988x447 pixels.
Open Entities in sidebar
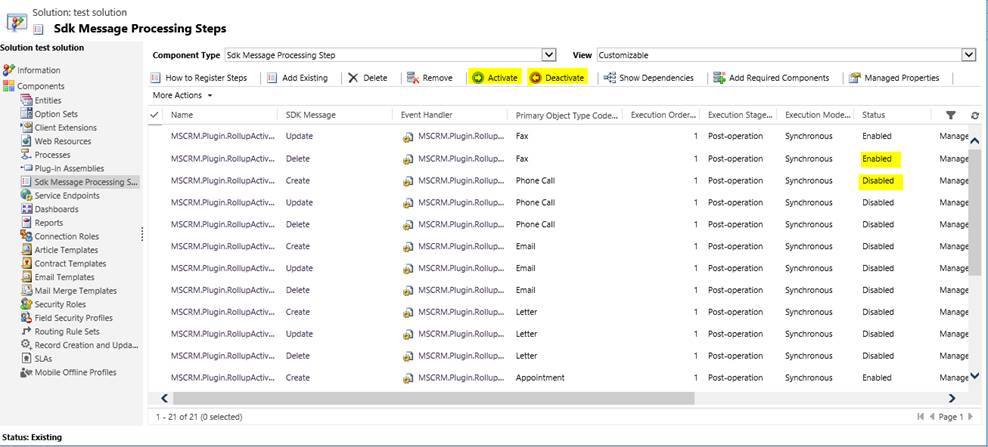click(48, 100)
